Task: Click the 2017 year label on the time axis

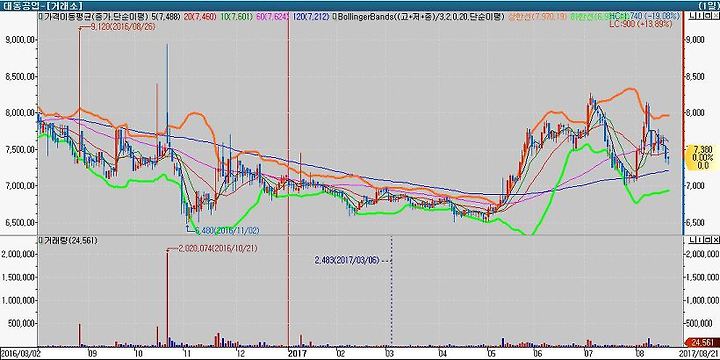Action: (297, 354)
